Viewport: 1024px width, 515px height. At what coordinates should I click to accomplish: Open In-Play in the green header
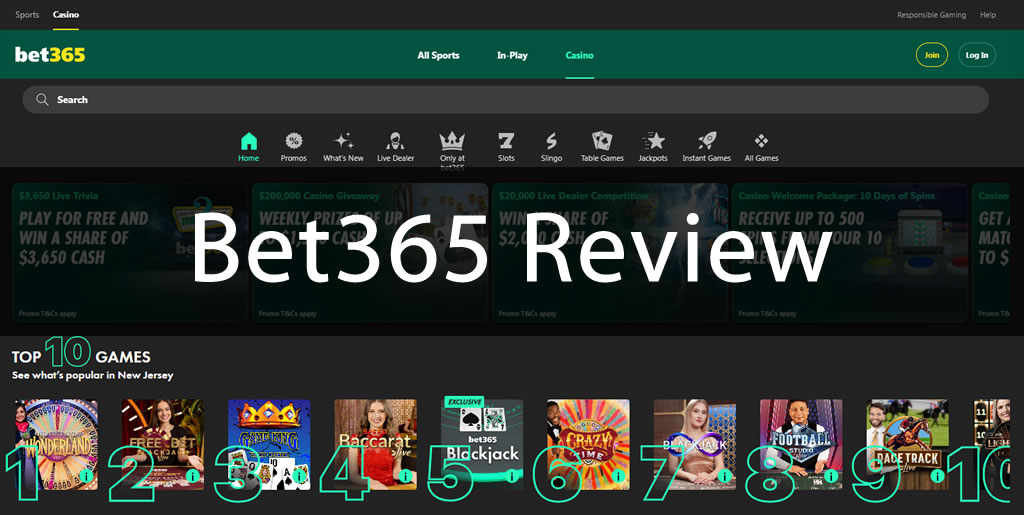(512, 55)
